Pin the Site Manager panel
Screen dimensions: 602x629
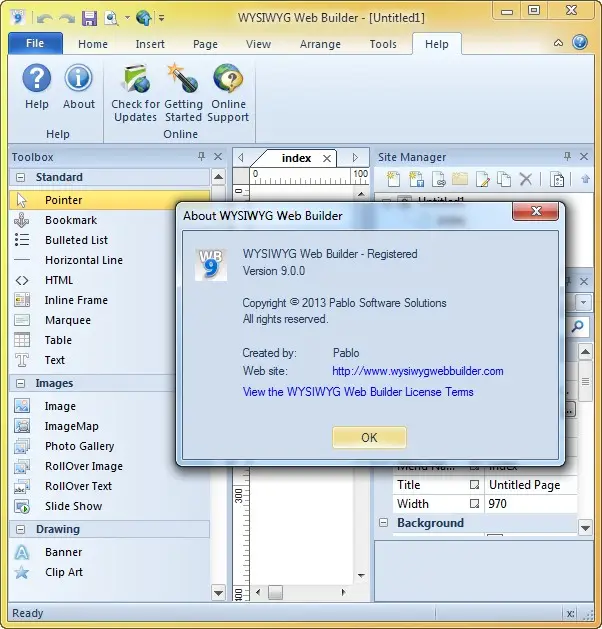[567, 156]
